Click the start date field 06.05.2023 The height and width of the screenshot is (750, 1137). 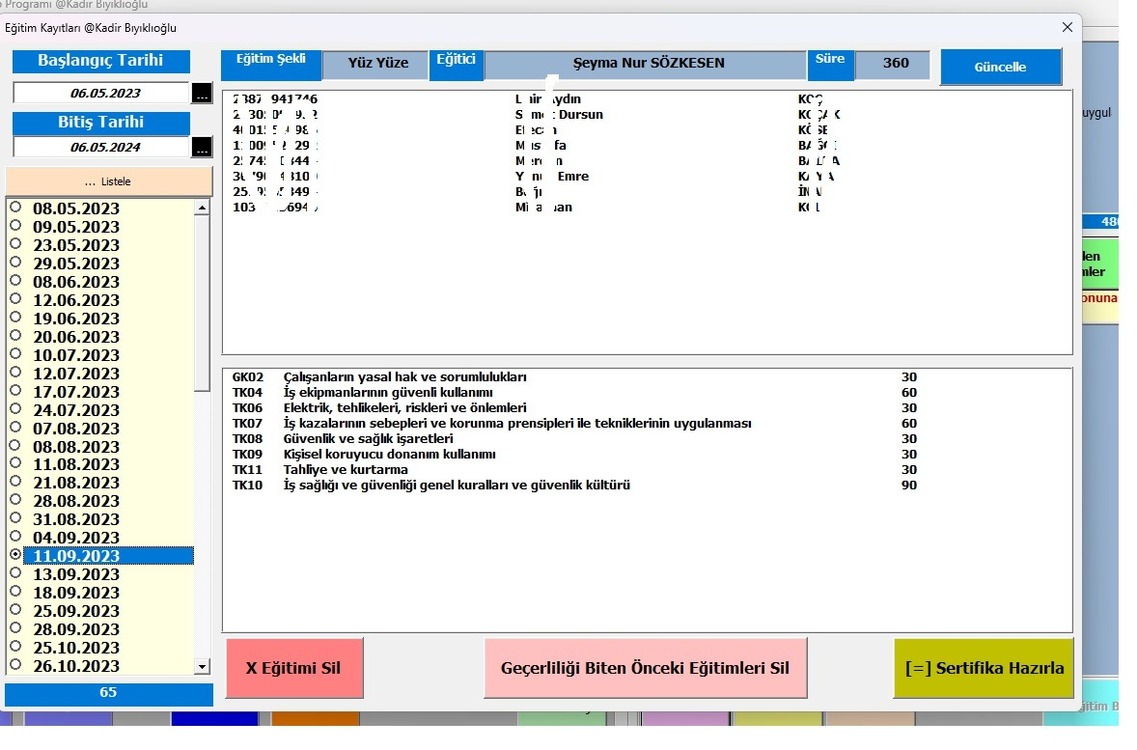tap(103, 94)
